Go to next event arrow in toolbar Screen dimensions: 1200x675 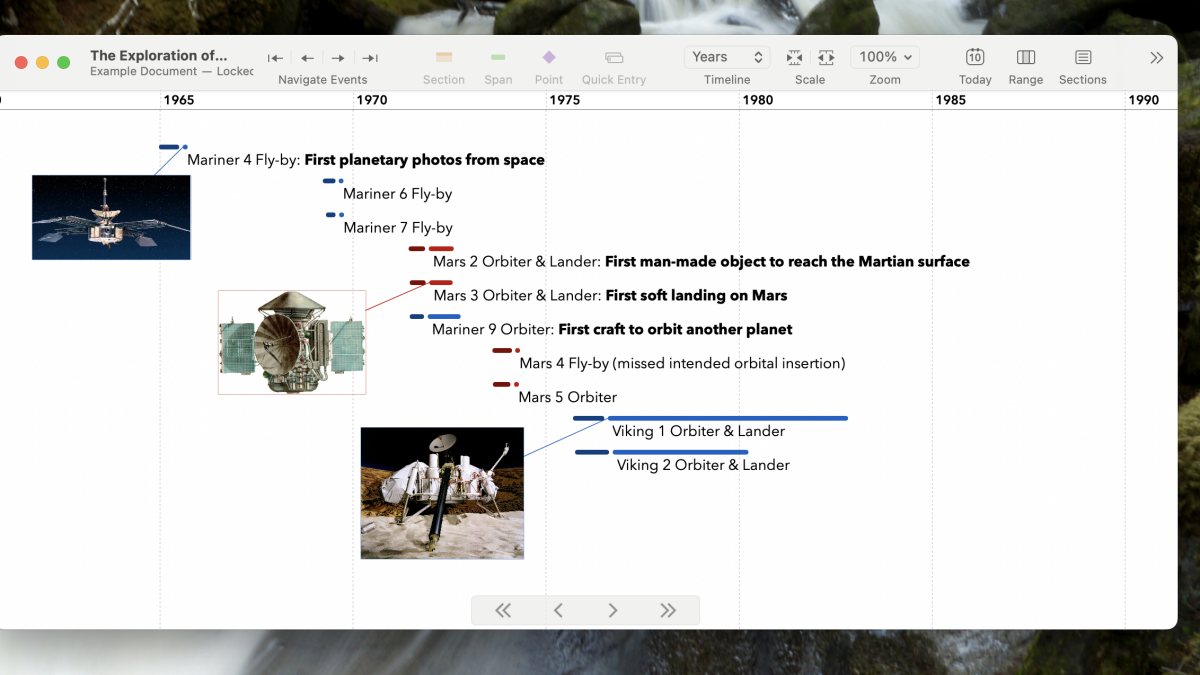tap(338, 58)
